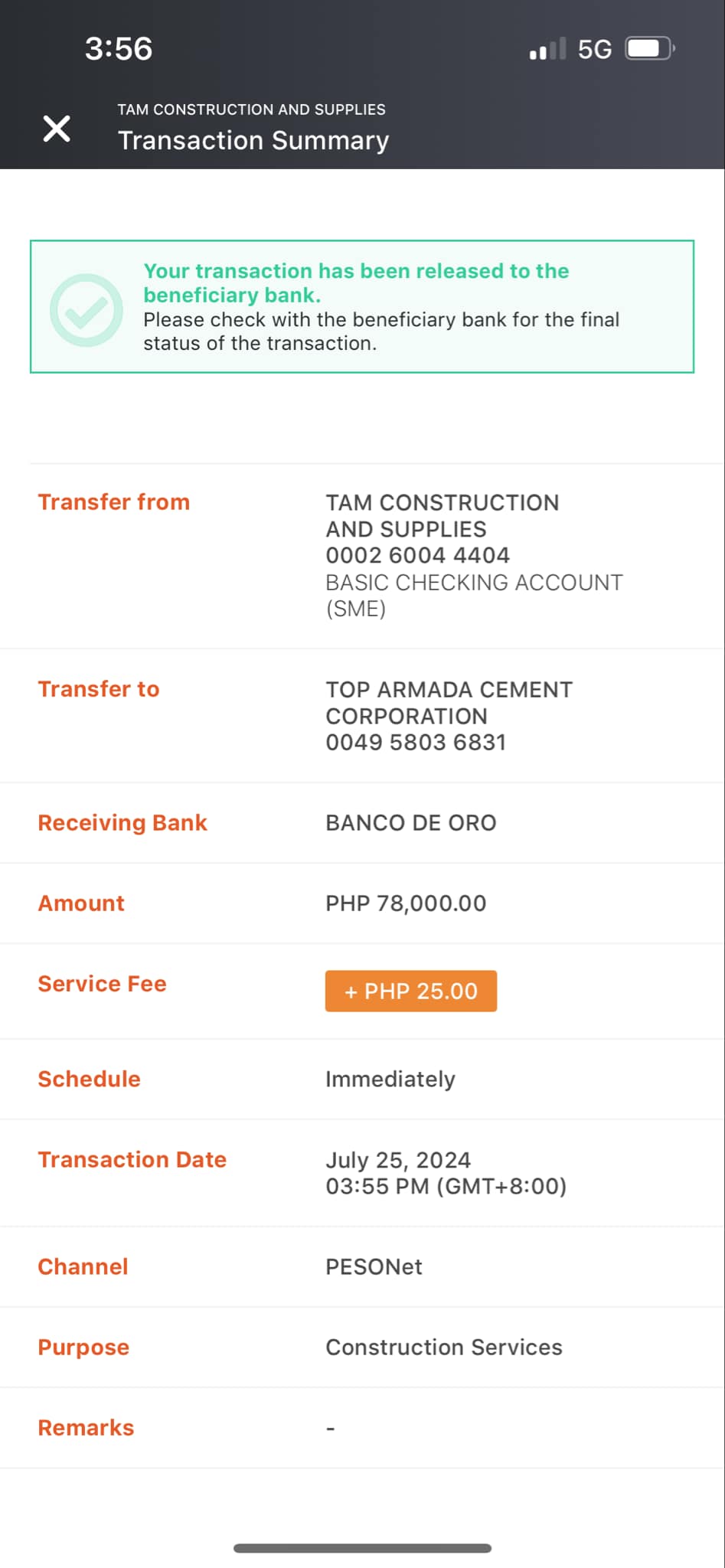
Task: Tap the 3:56 clock in status bar
Action: 119,49
